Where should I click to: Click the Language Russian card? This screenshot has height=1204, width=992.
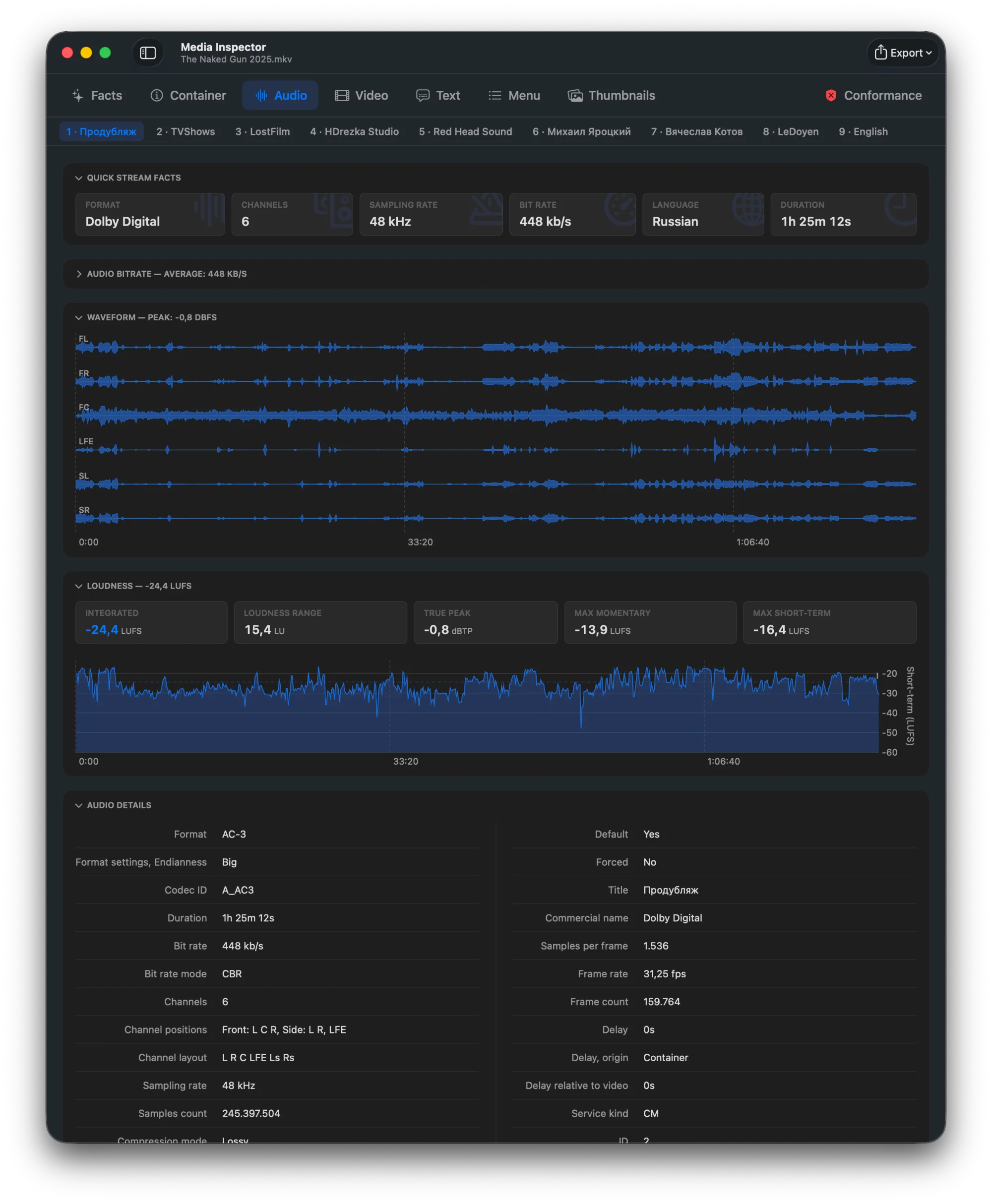[703, 214]
